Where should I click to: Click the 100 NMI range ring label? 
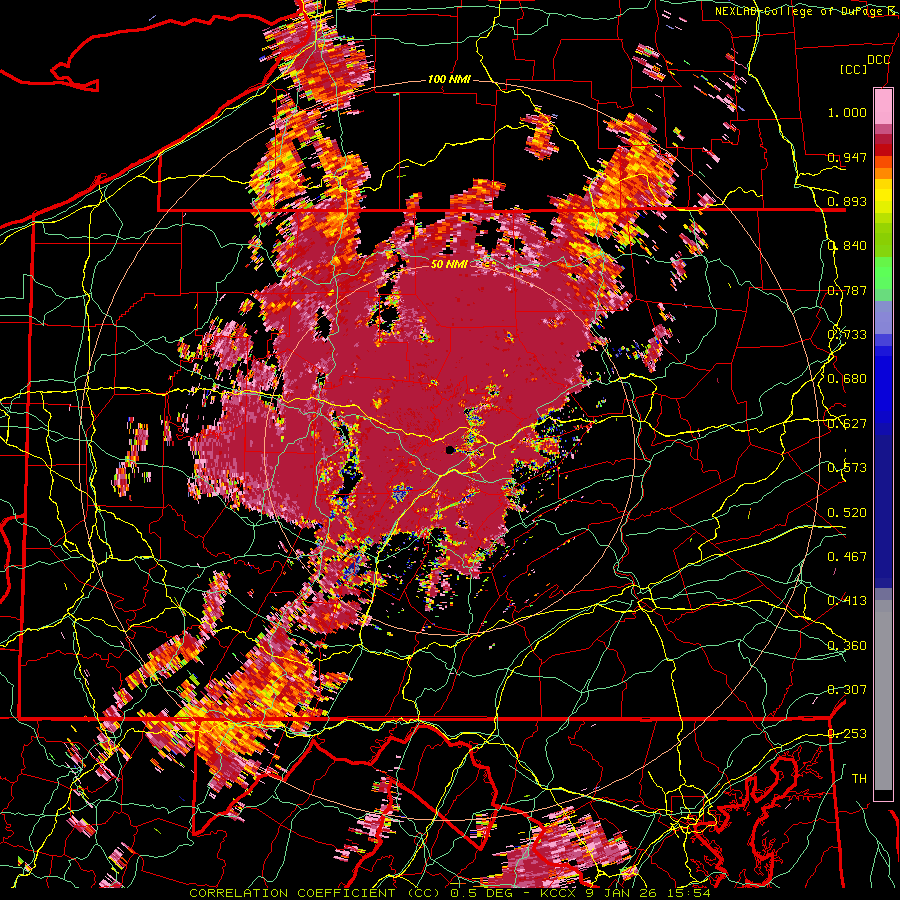449,79
